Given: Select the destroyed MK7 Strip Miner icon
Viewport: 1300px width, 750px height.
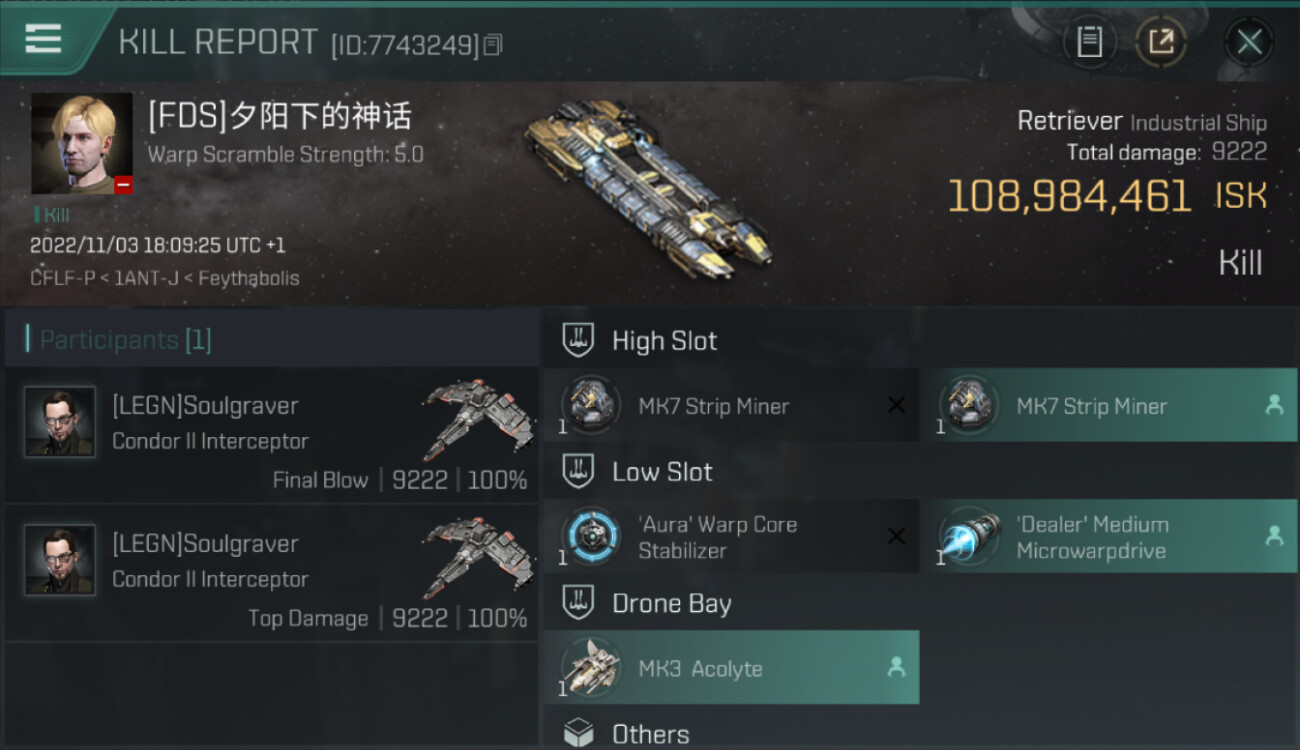Looking at the screenshot, I should pyautogui.click(x=590, y=405).
